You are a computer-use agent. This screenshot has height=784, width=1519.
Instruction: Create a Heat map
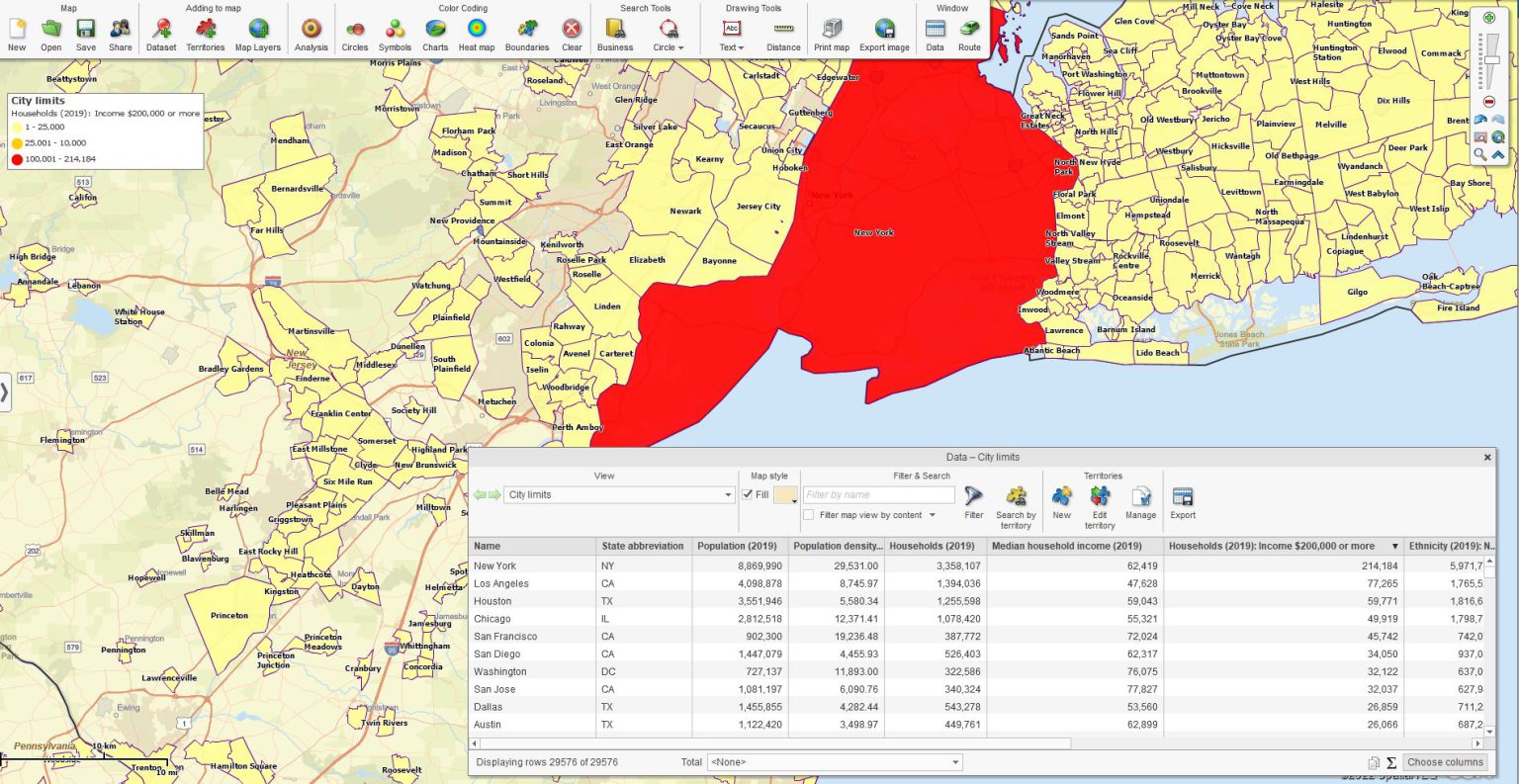(x=477, y=34)
